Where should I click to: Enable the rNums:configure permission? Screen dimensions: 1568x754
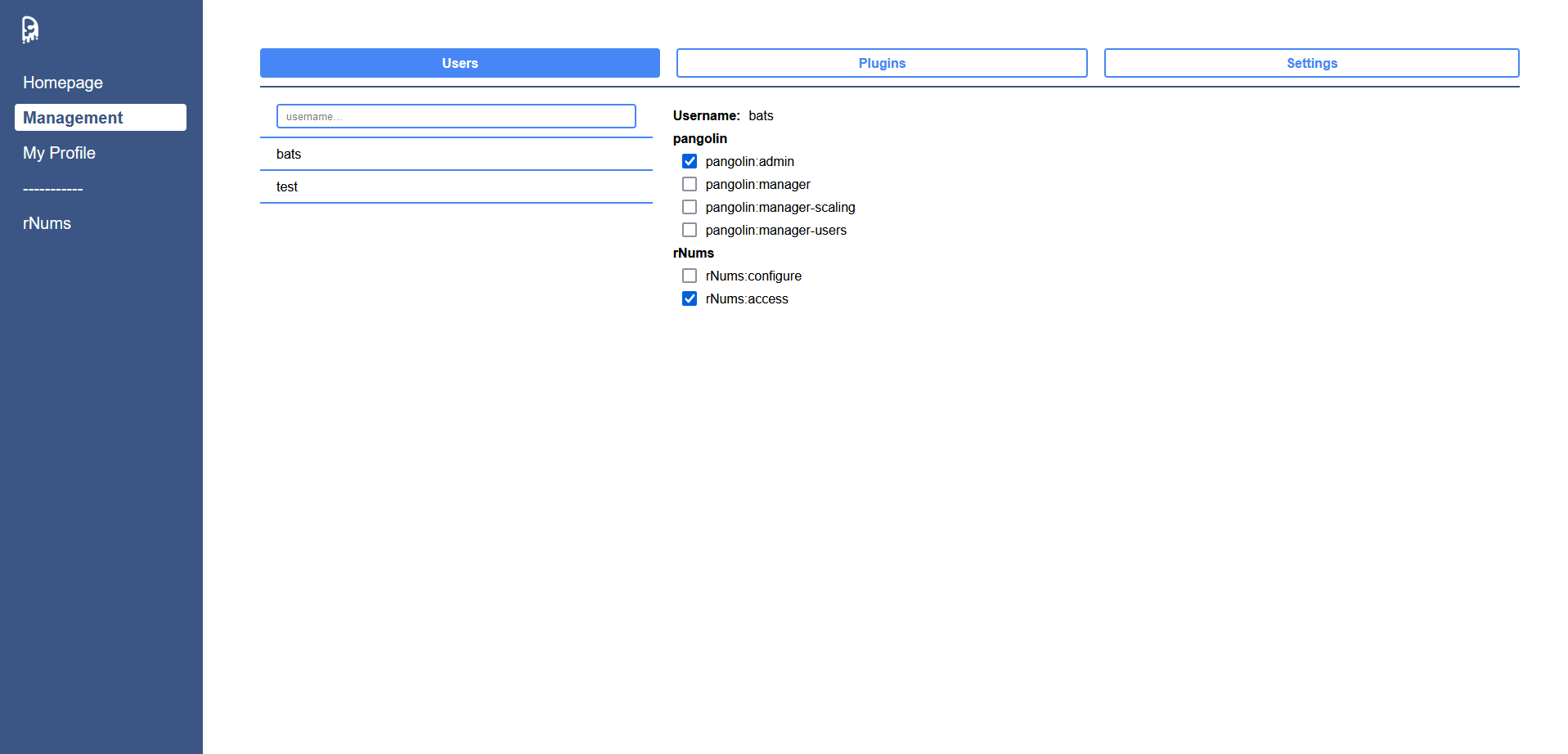[x=690, y=276]
